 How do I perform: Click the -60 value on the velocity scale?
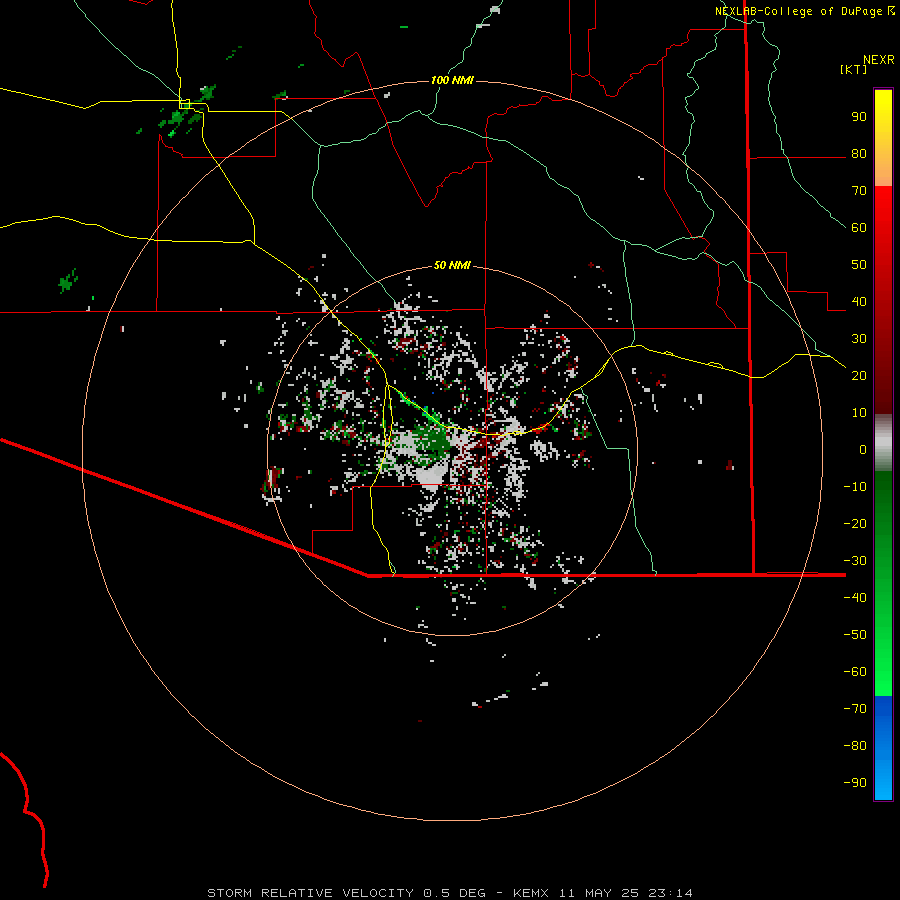[855, 672]
